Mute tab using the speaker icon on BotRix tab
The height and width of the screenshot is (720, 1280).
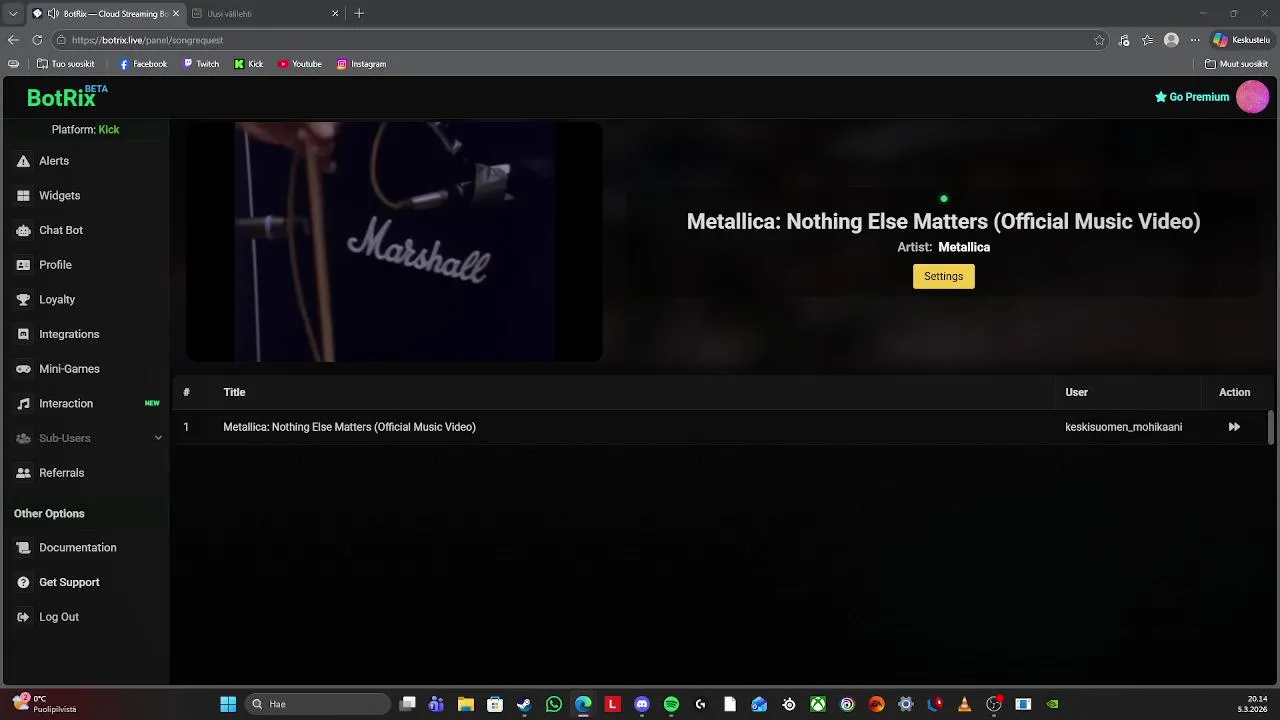(53, 14)
